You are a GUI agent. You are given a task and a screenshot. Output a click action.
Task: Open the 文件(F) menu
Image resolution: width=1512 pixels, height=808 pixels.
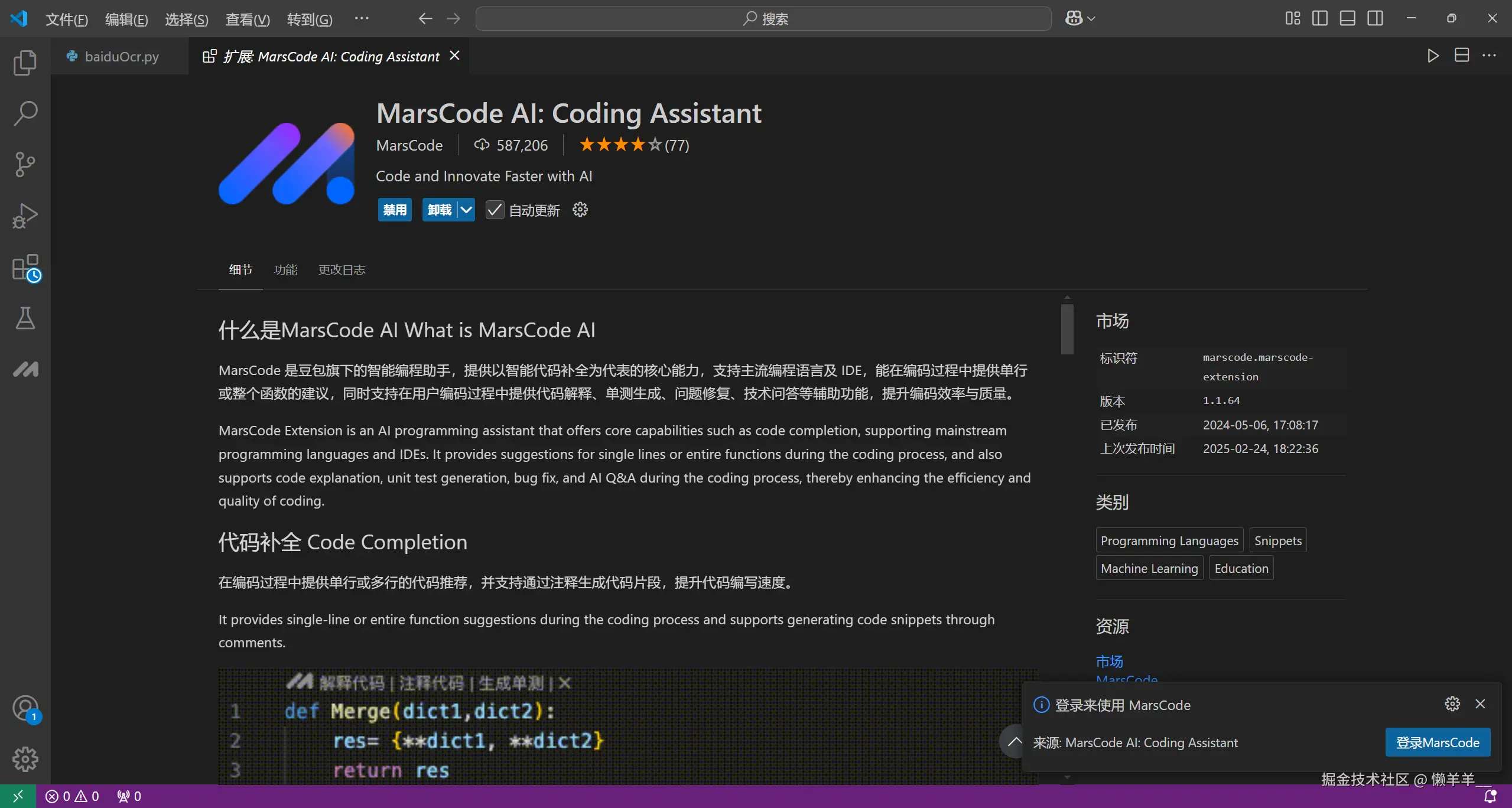(x=67, y=19)
